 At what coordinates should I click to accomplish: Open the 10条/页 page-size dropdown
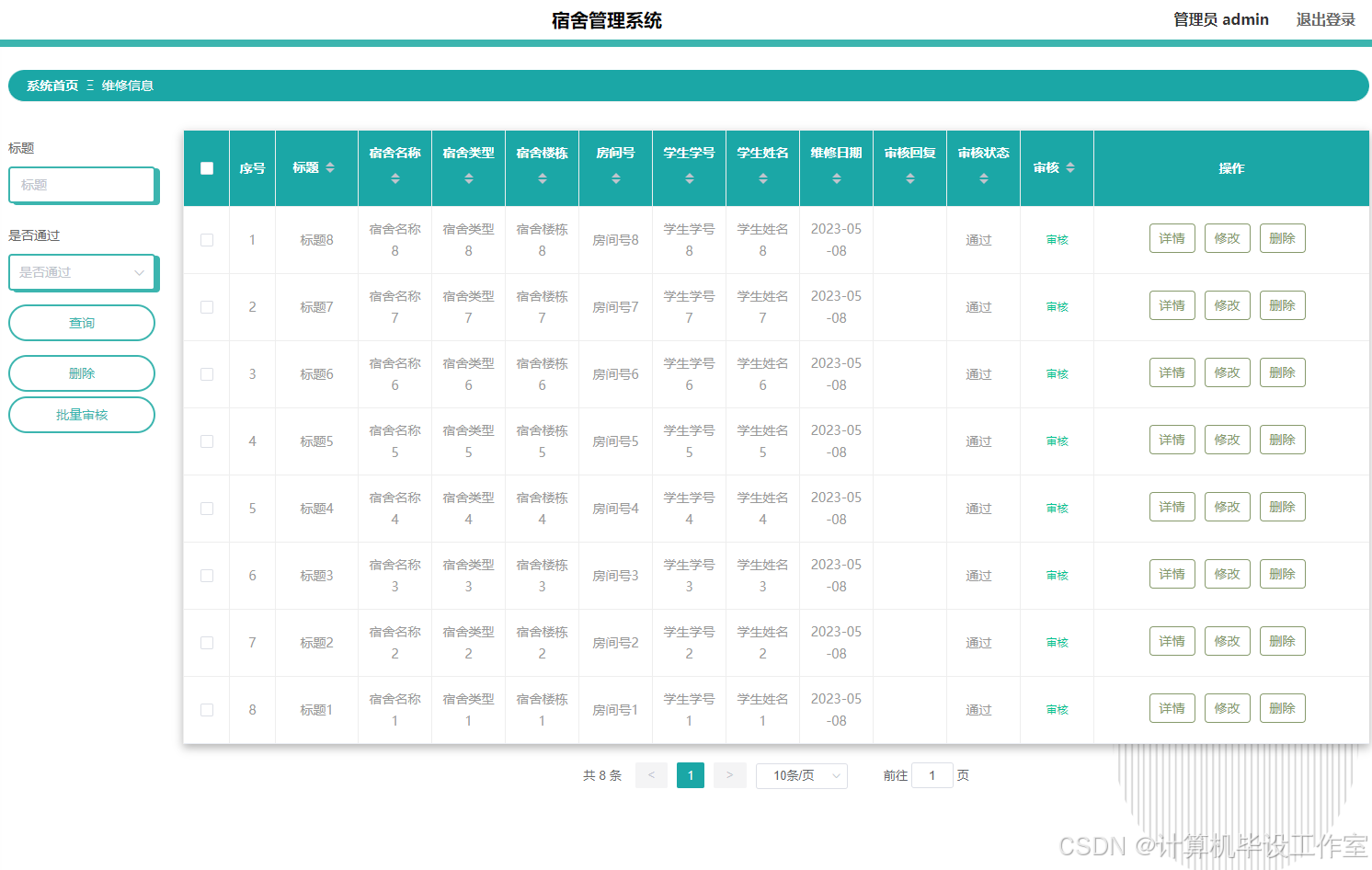tap(801, 775)
